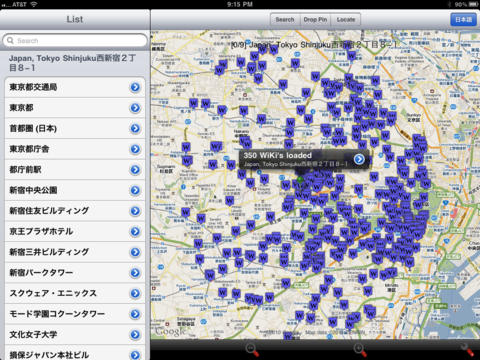Tap the Locate button

tap(346, 20)
